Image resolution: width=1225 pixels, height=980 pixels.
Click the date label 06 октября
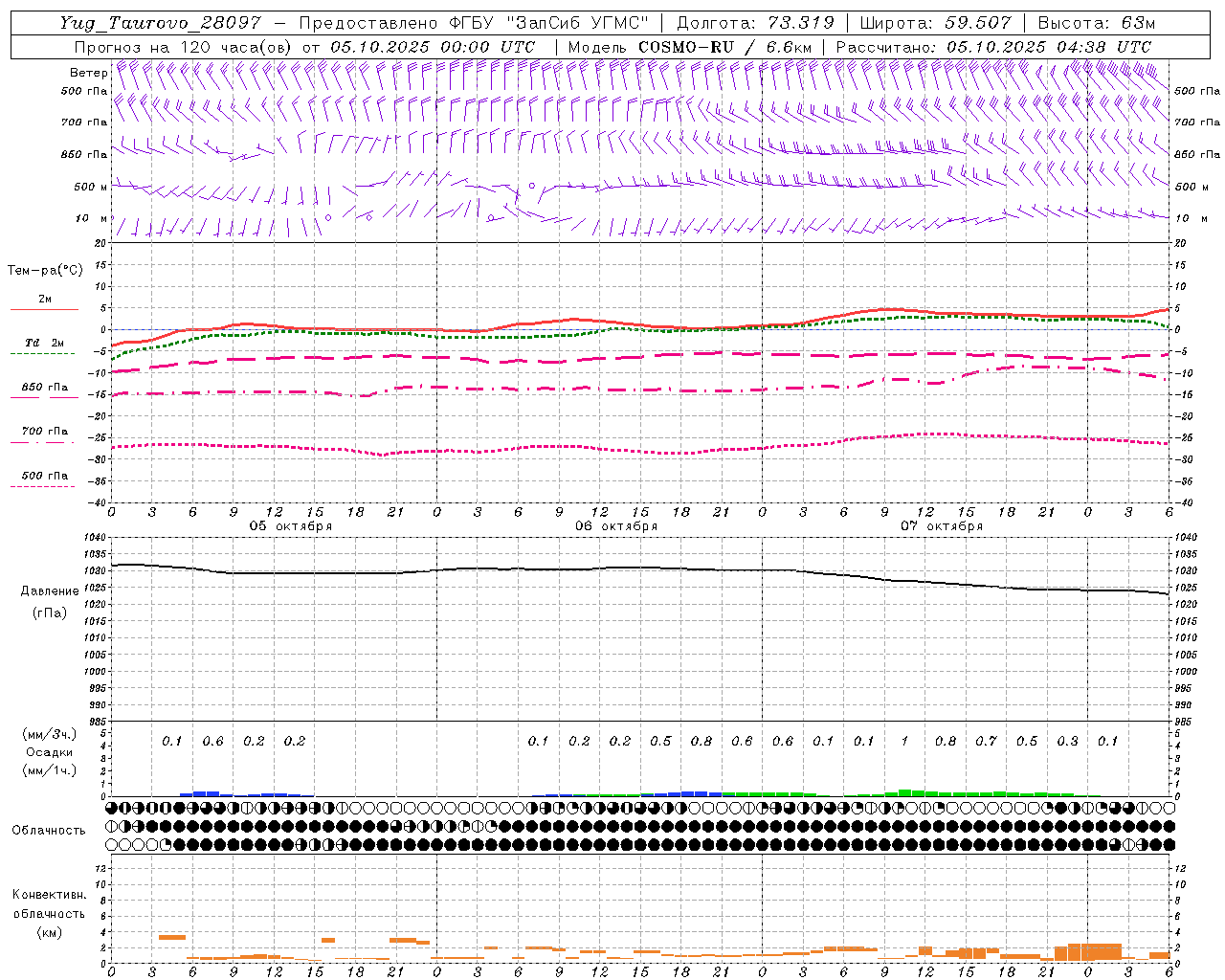tap(616, 526)
